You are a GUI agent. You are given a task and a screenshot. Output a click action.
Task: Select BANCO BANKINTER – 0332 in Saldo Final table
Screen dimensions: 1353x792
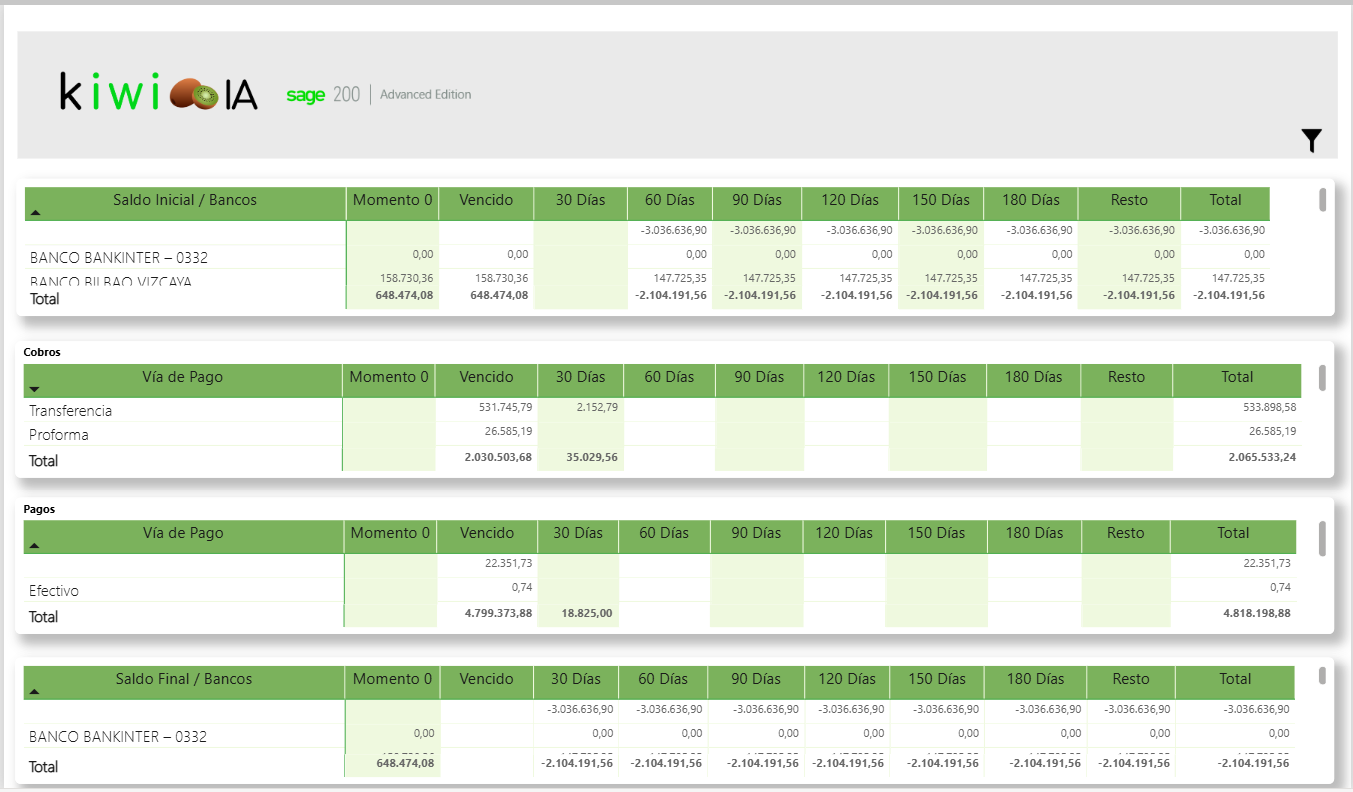click(x=118, y=737)
